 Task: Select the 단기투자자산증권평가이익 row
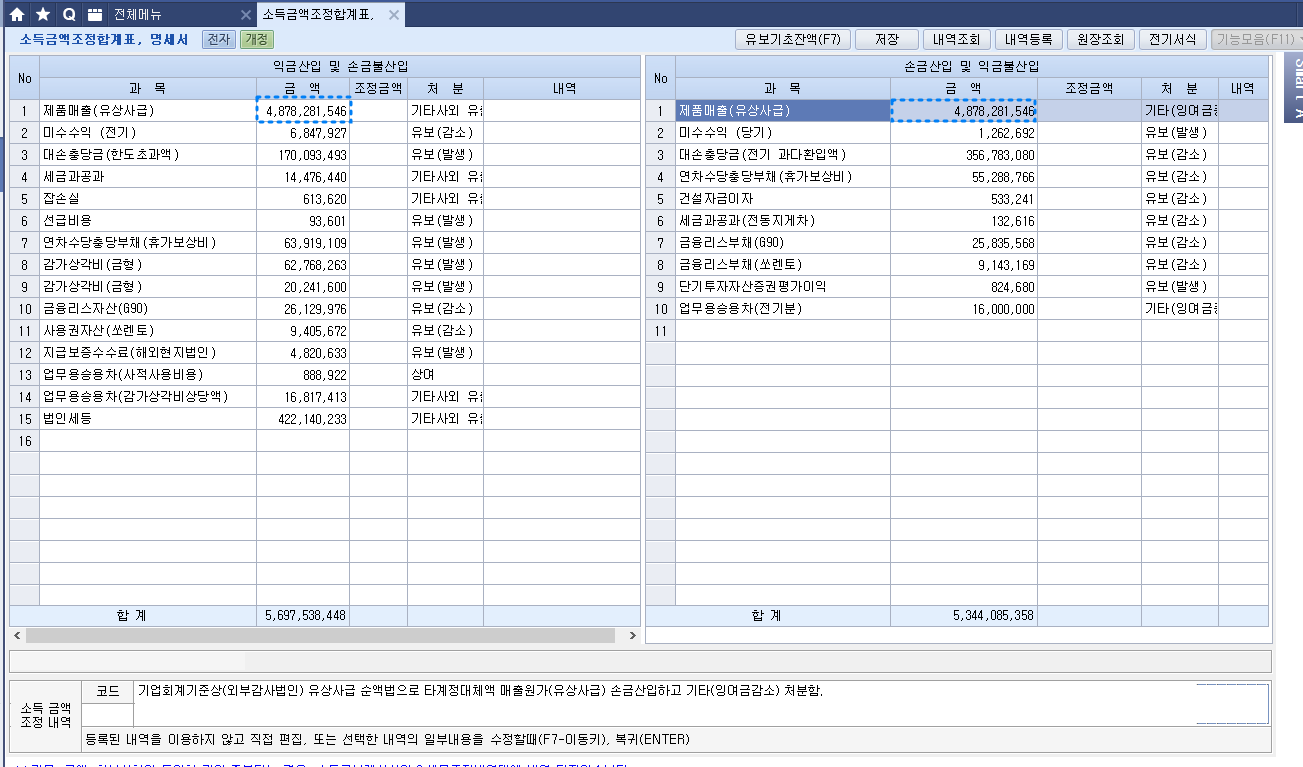click(957, 287)
